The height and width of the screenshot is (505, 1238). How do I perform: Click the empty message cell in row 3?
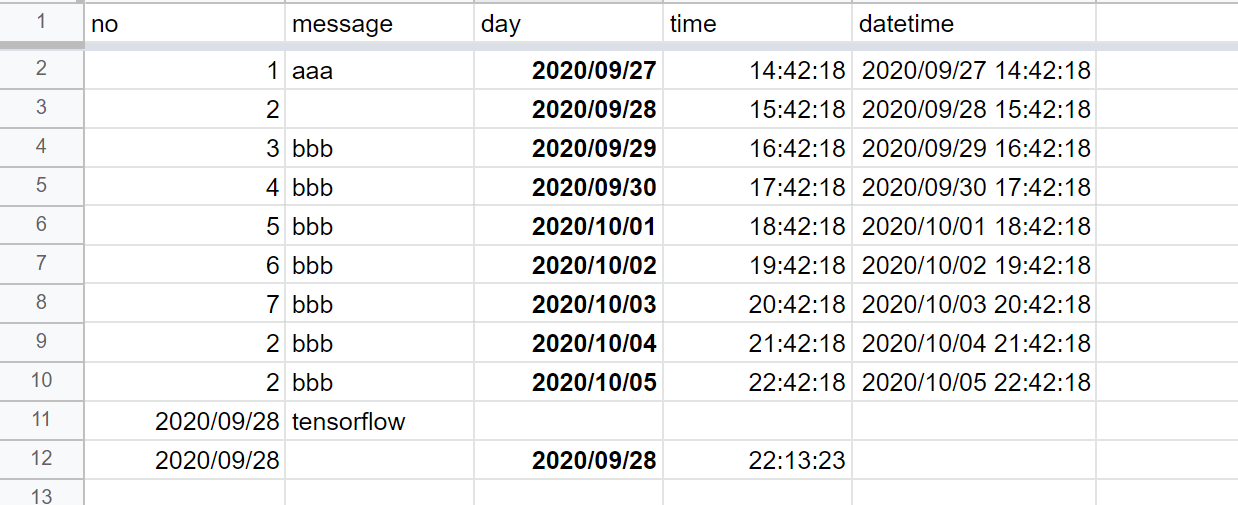379,110
